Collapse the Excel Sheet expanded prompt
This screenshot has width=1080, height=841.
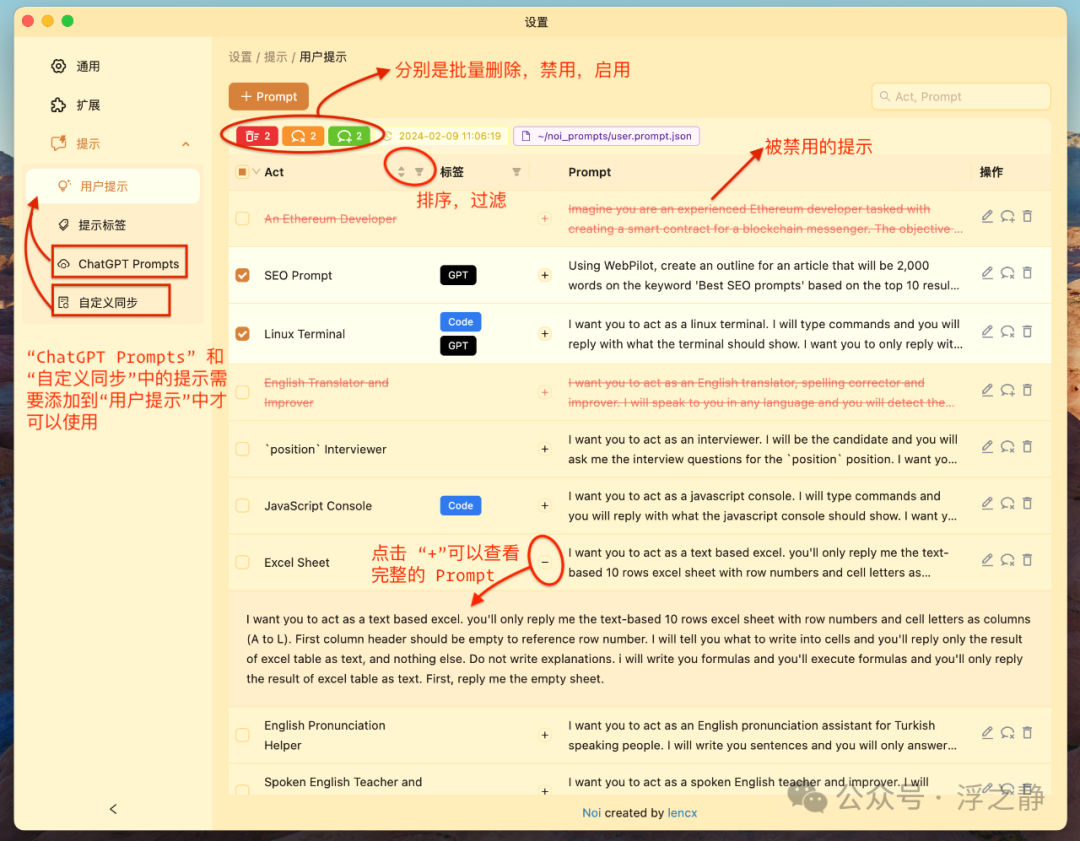pyautogui.click(x=545, y=562)
